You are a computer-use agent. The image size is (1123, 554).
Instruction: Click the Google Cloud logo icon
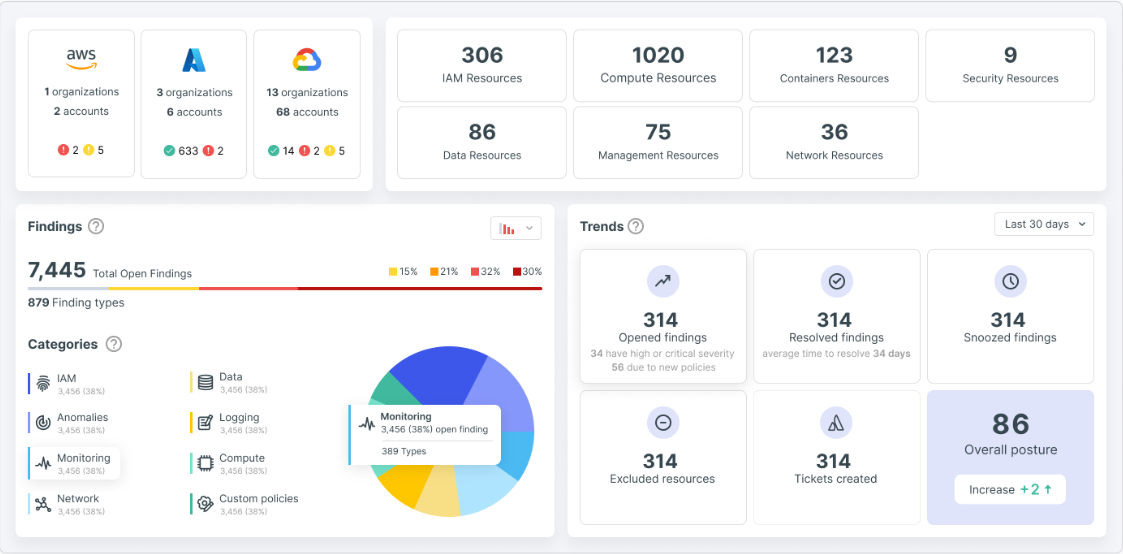tap(306, 61)
